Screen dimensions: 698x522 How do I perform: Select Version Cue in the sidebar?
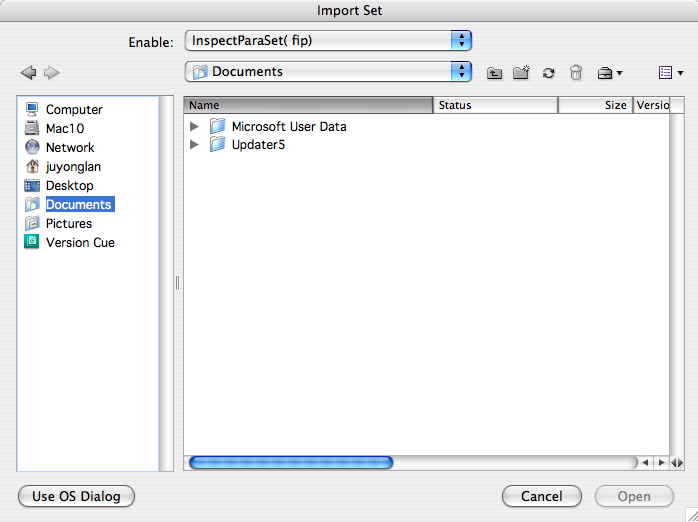point(79,243)
